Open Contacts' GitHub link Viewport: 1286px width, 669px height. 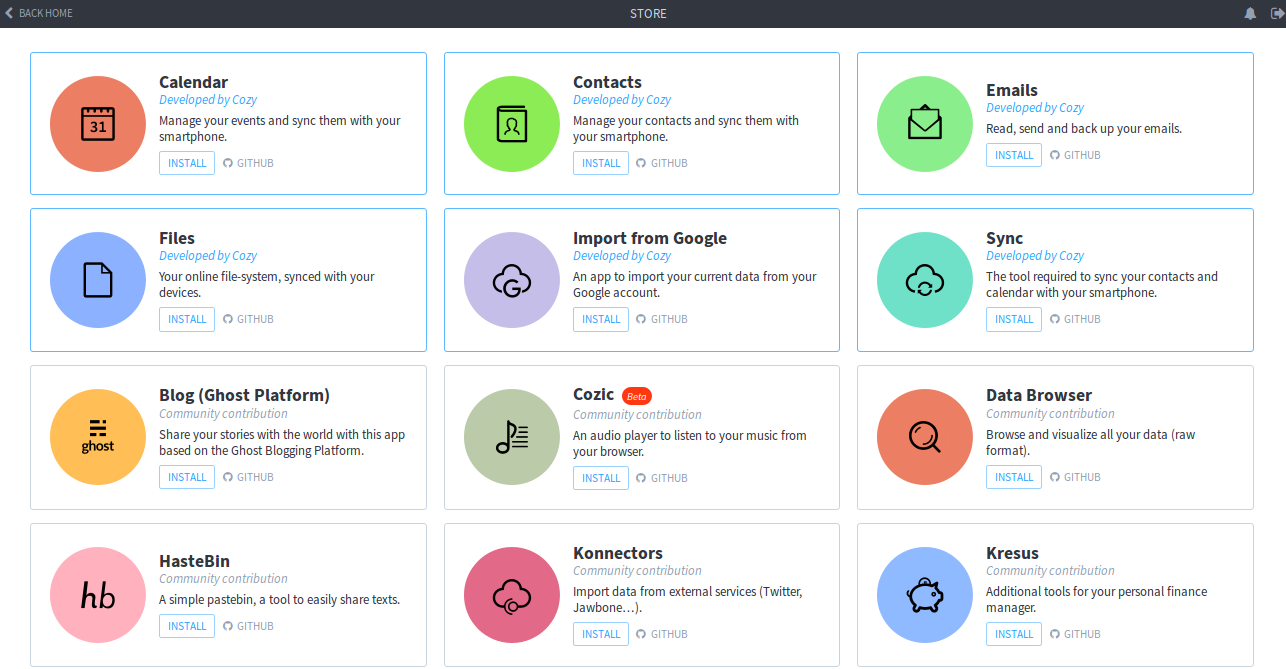662,163
